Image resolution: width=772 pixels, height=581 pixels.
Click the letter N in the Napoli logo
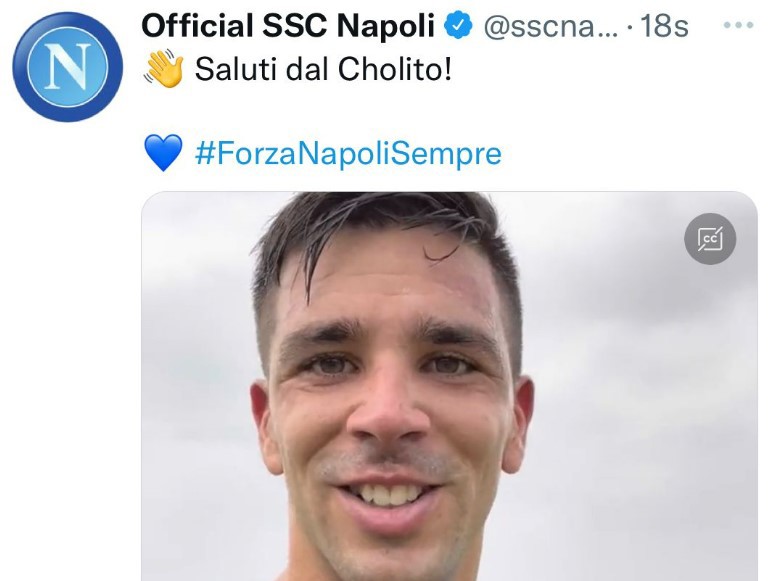tap(67, 67)
